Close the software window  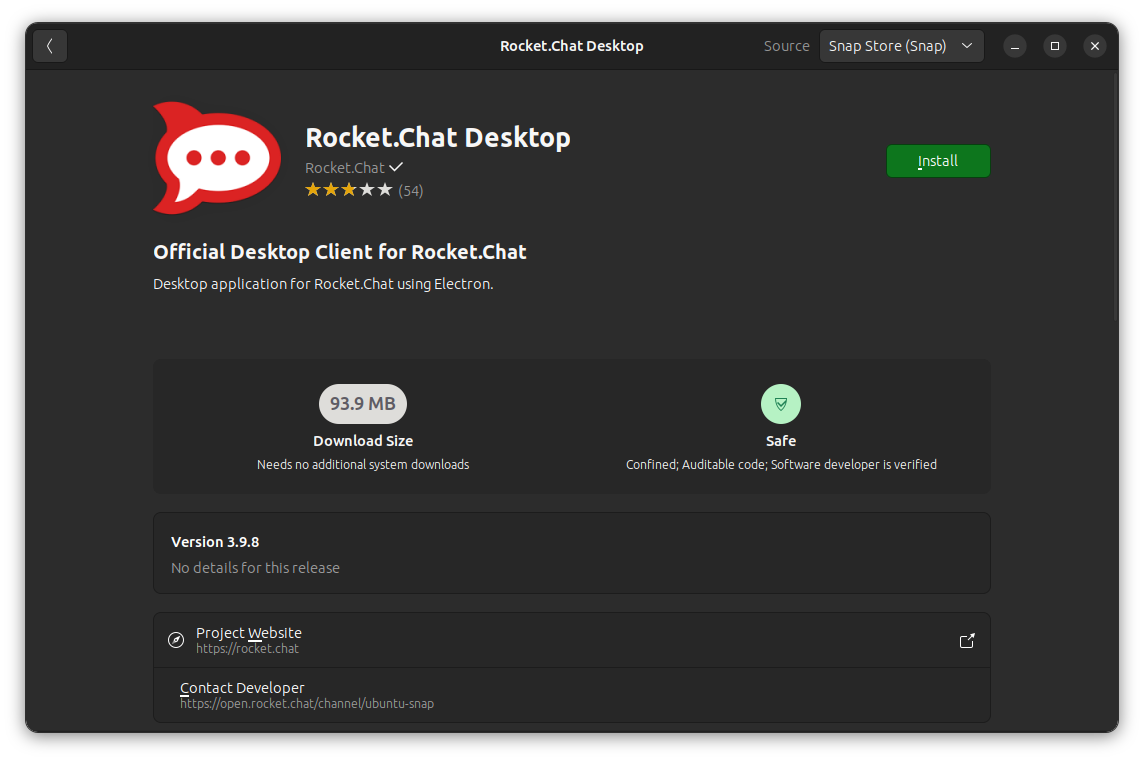[1095, 46]
